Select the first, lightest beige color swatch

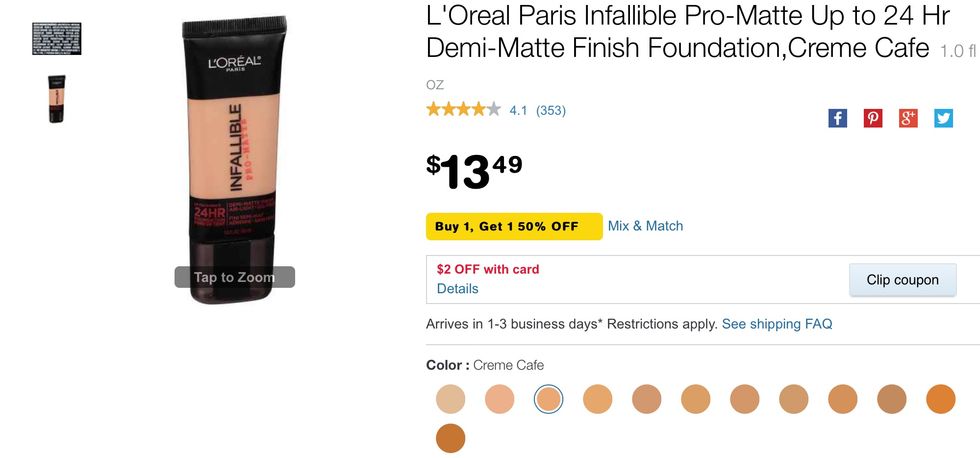click(451, 399)
